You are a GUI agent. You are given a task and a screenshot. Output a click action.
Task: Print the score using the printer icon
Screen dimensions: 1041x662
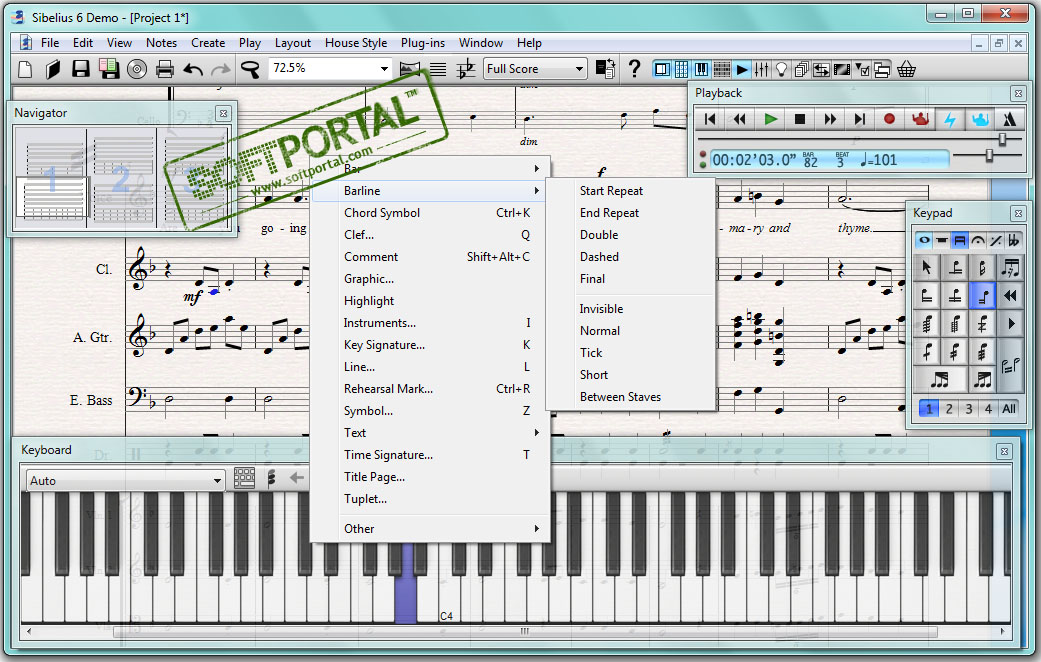point(165,69)
